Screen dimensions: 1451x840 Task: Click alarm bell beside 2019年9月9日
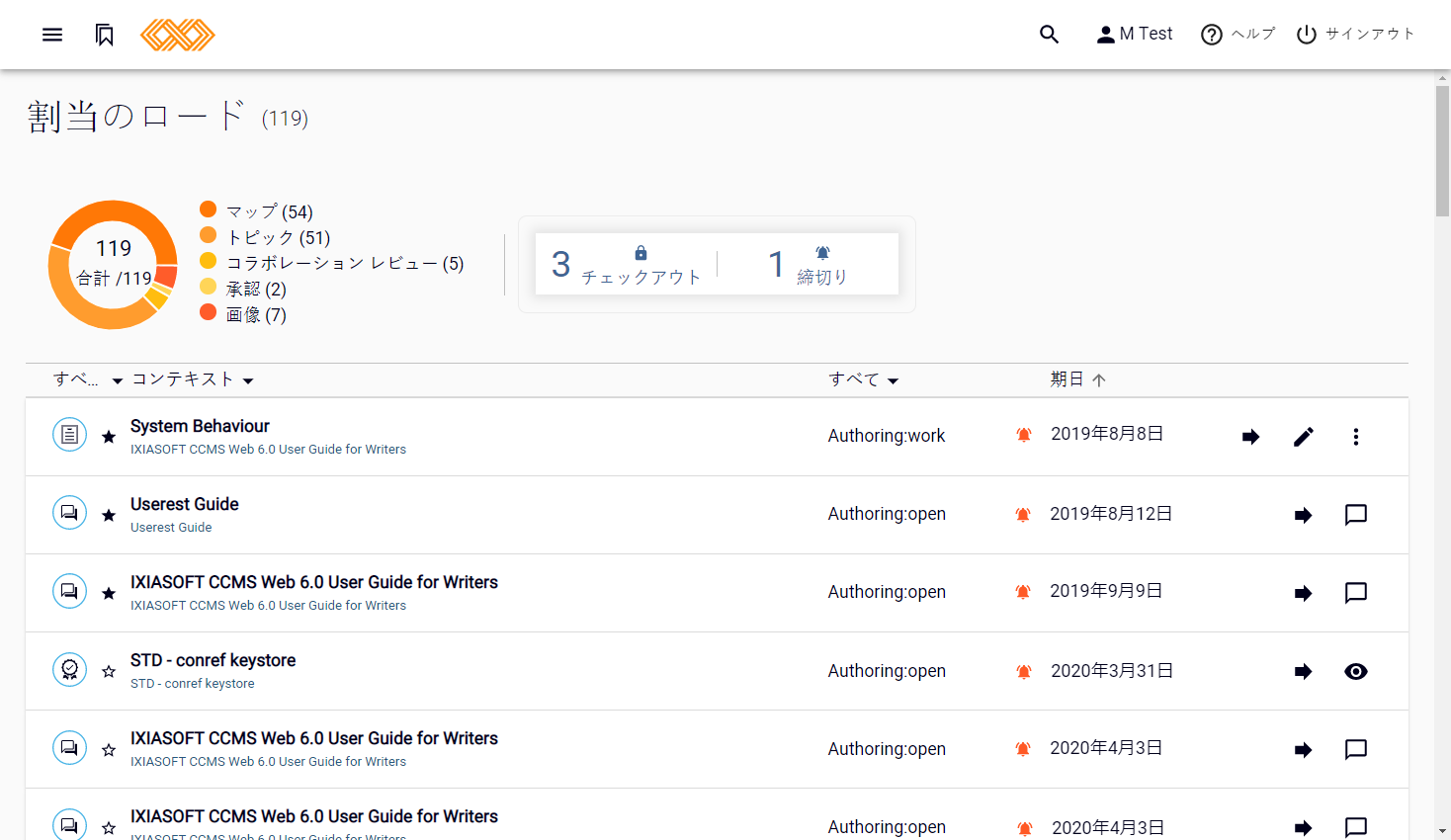click(x=1024, y=592)
